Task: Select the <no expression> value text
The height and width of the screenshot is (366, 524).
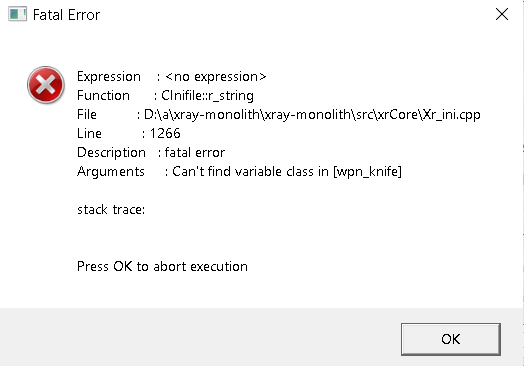Action: coord(216,77)
